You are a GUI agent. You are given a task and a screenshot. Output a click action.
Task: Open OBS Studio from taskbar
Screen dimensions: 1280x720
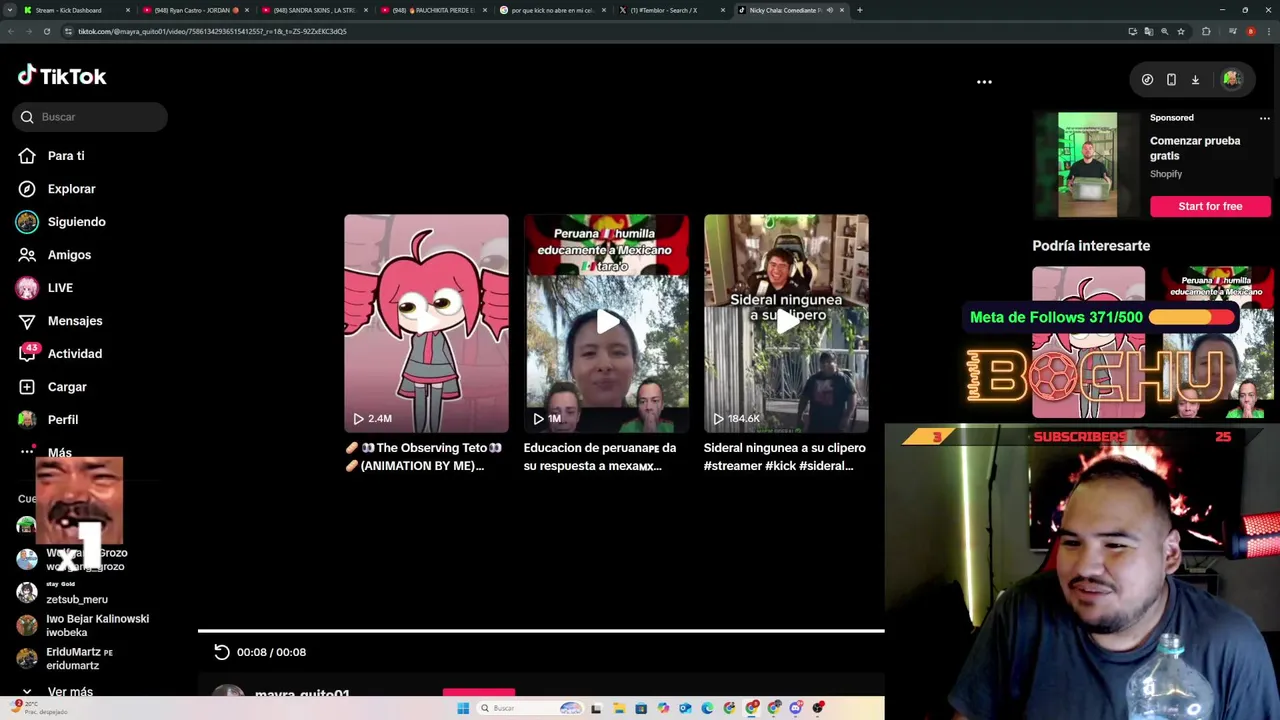click(x=818, y=708)
